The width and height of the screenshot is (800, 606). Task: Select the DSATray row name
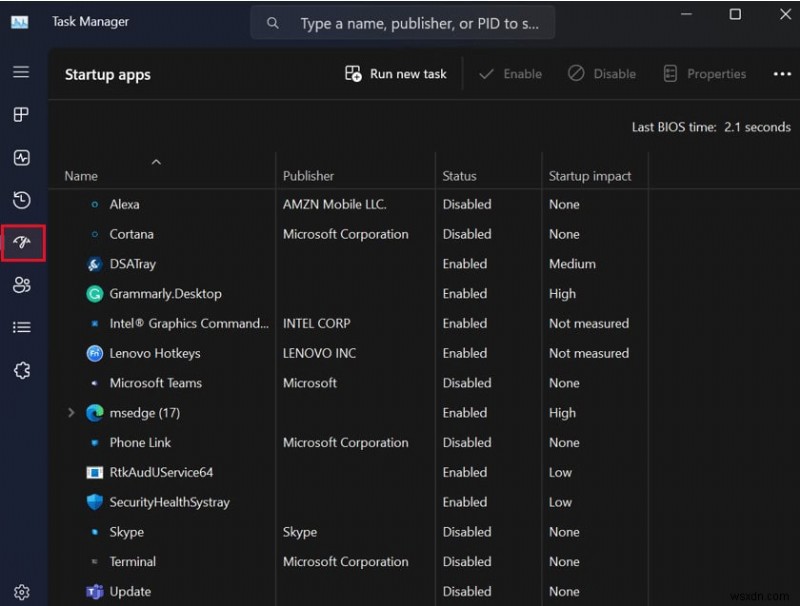133,264
